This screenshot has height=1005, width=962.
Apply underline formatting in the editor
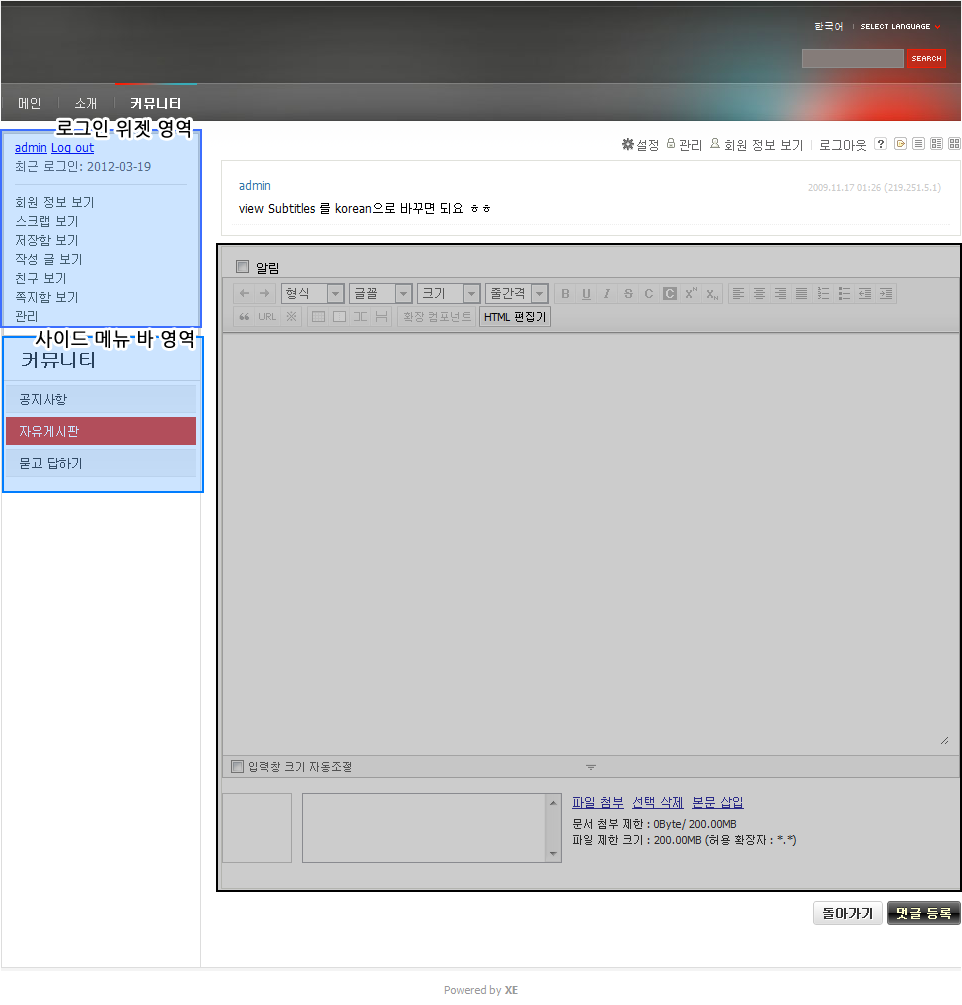586,294
